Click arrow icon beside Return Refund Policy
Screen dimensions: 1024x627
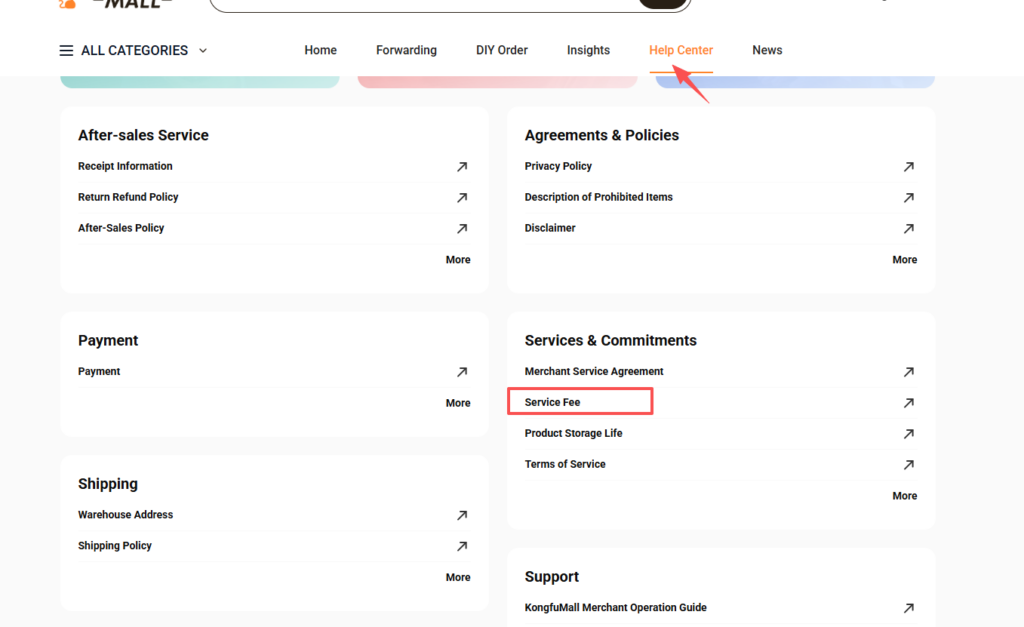pyautogui.click(x=462, y=198)
